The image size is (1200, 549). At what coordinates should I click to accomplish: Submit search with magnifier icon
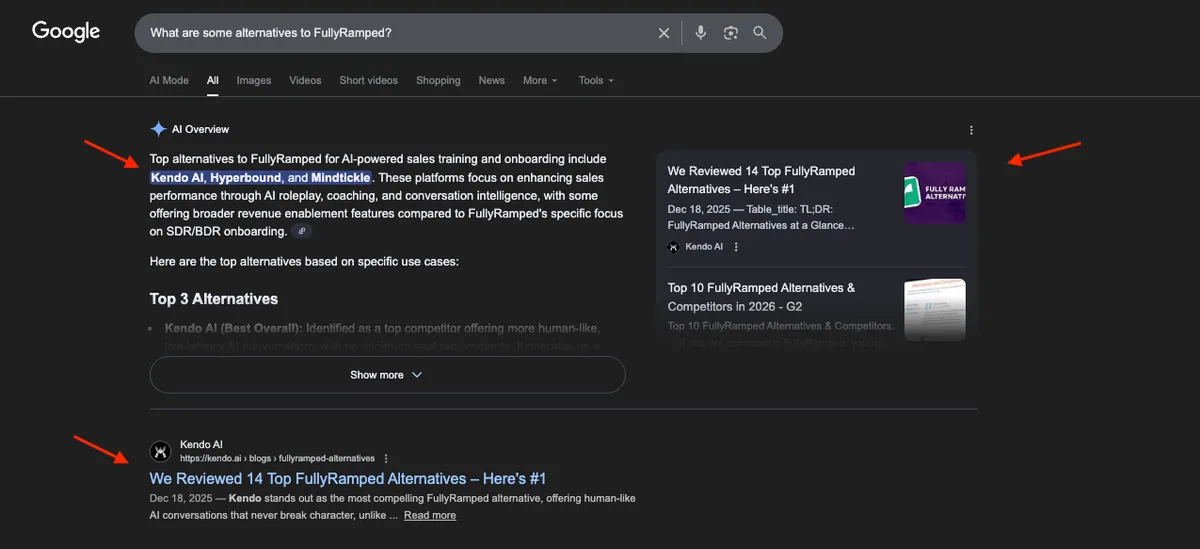click(760, 33)
